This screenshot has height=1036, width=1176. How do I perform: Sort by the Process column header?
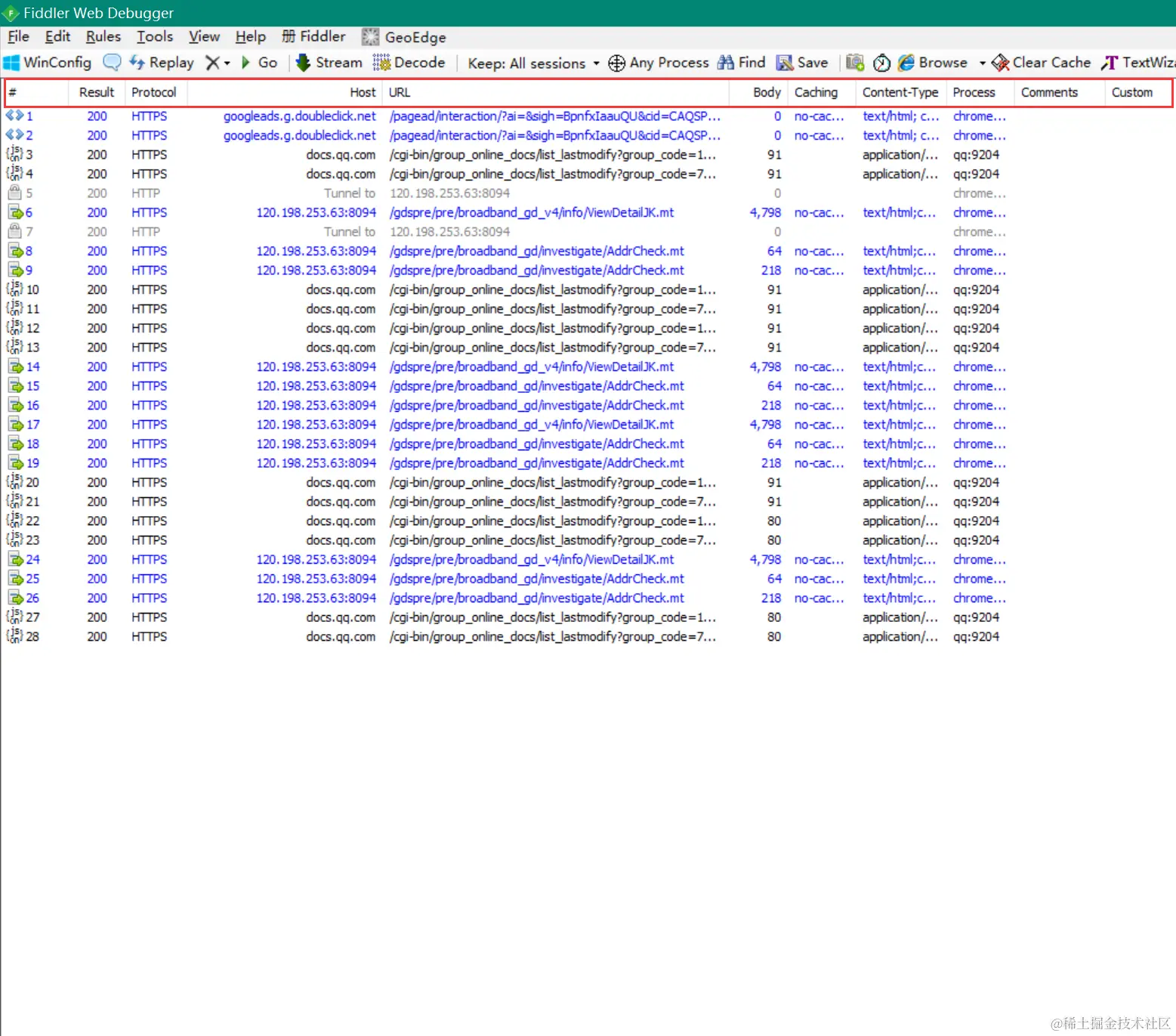tap(980, 92)
